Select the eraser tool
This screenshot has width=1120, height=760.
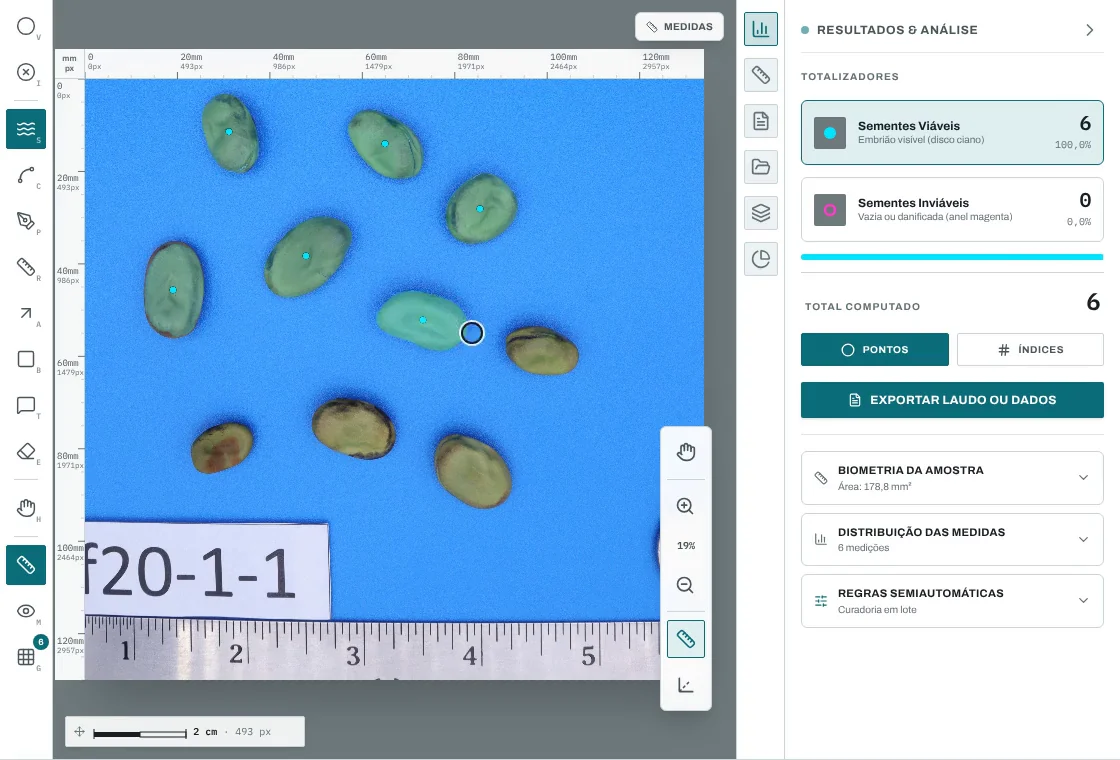coord(26,451)
